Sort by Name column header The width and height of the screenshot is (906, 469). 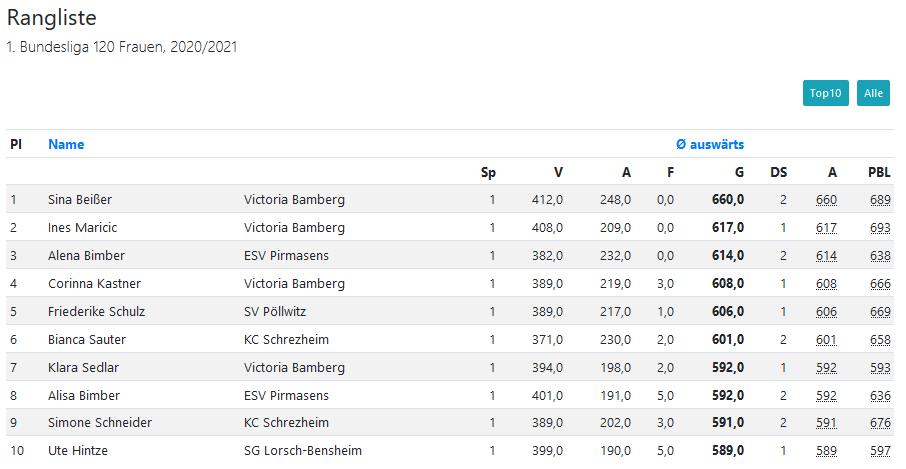(x=66, y=144)
